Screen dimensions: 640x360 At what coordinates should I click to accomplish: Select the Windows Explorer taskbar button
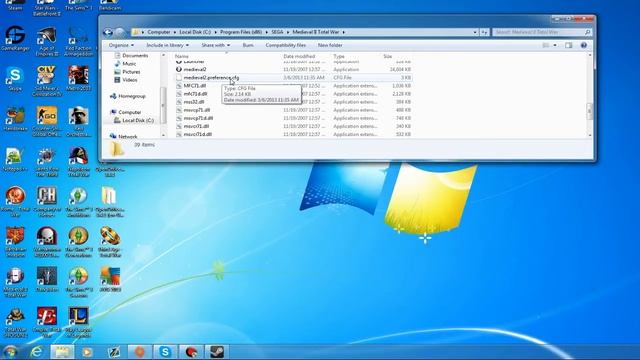click(x=62, y=352)
